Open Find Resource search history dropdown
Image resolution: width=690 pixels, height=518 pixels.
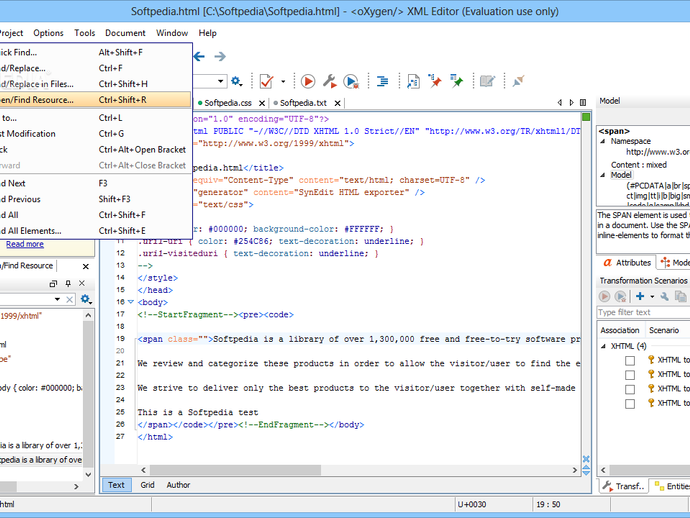[58, 299]
